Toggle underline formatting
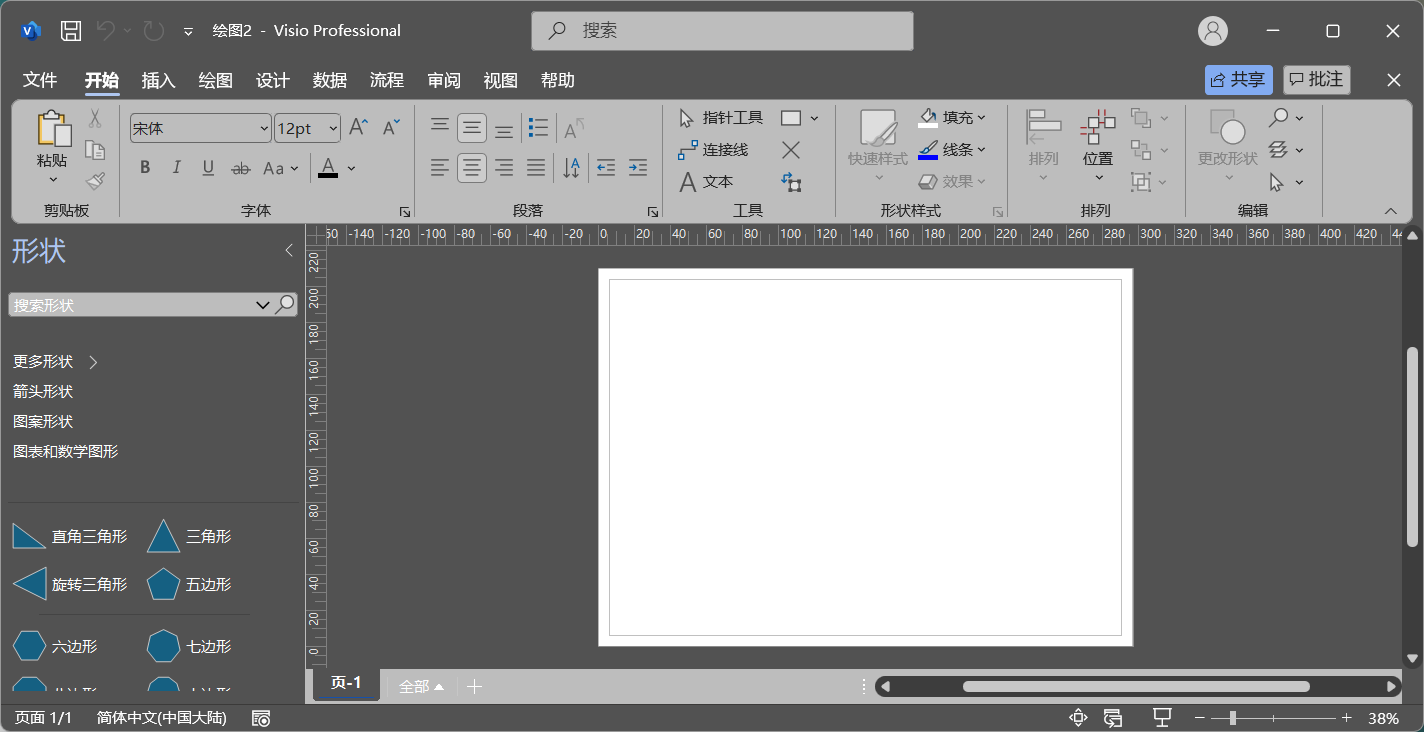The image size is (1424, 732). pos(208,168)
